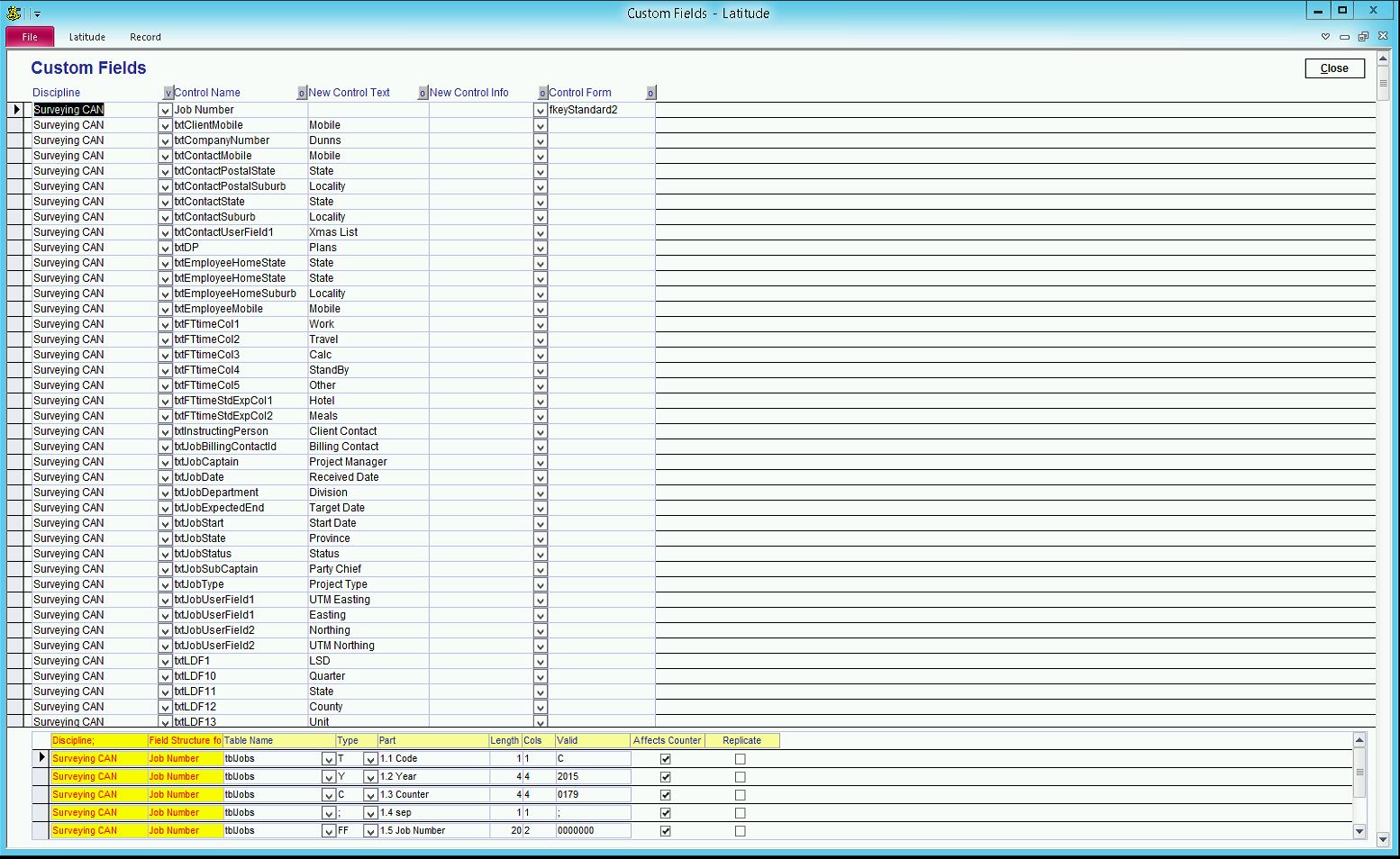1400x859 pixels.
Task: Open Control Form dropdown showing fkeyStandard2
Action: 541,110
